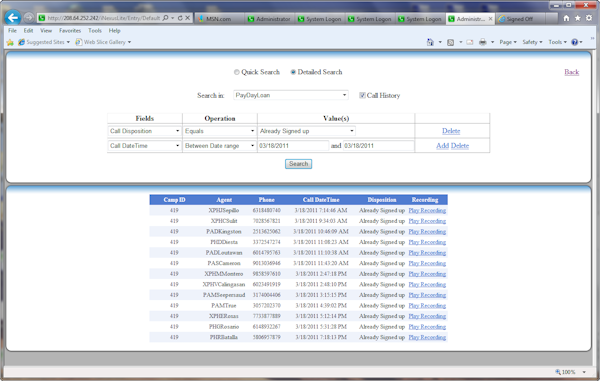Open the zoom level dropdown arrow
The height and width of the screenshot is (381, 600).
click(584, 372)
